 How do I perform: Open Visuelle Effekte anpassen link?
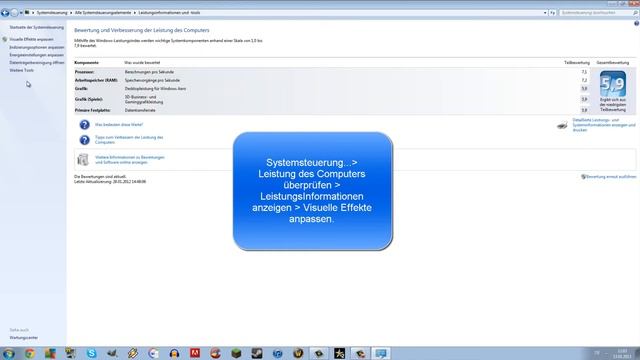[x=31, y=39]
